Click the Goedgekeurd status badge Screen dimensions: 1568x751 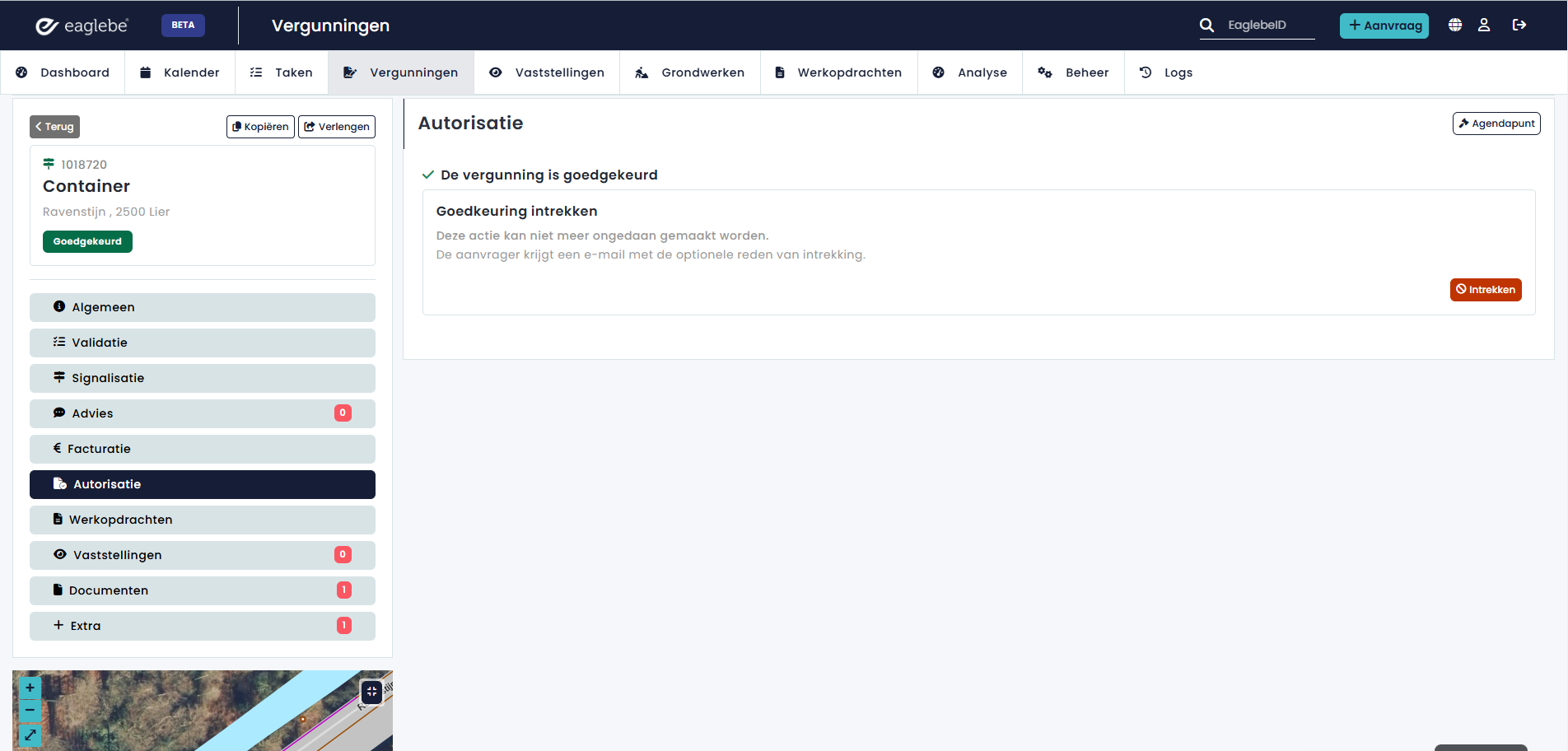click(x=87, y=241)
